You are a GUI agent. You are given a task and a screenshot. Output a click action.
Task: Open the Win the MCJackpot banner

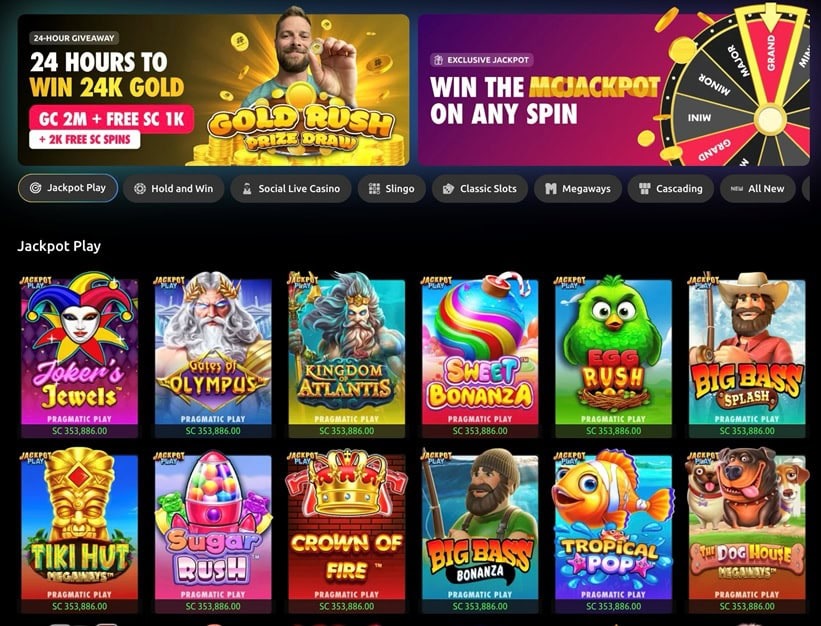click(x=614, y=90)
